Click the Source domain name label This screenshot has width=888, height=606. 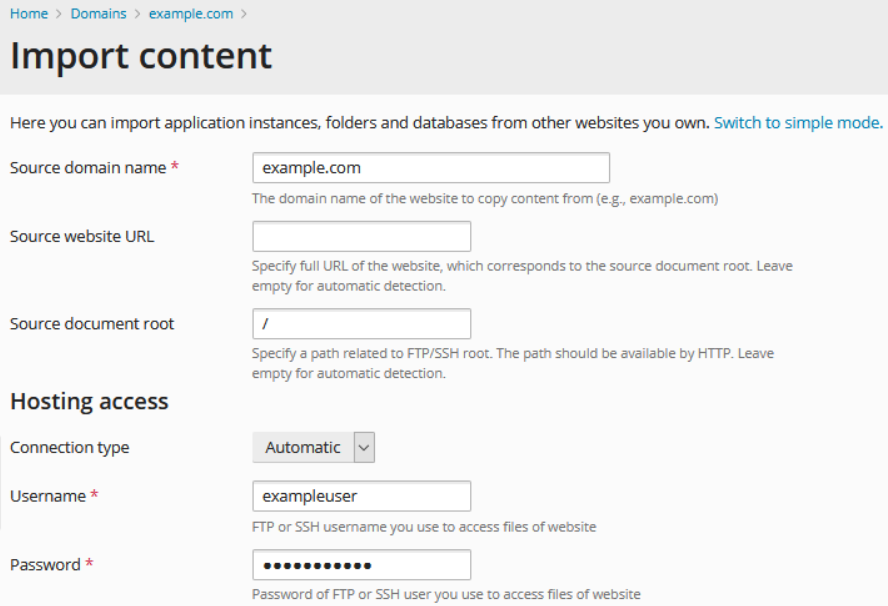(88, 168)
